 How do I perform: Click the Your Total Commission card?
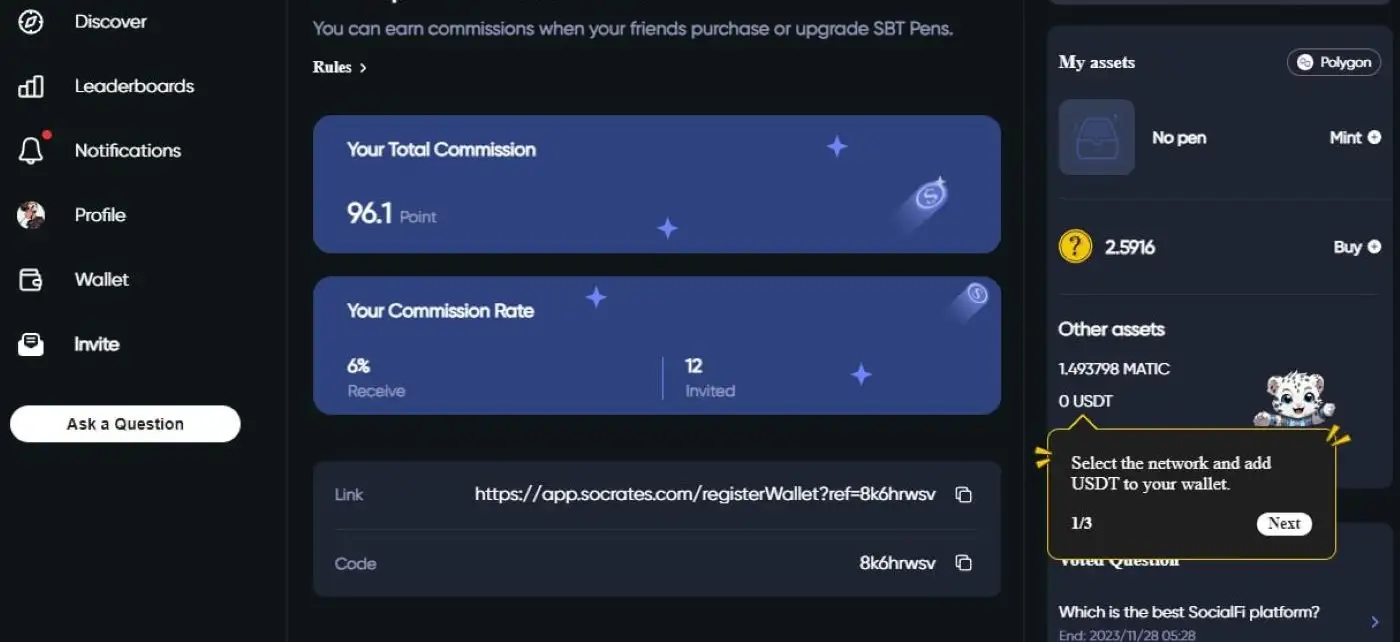tap(656, 184)
